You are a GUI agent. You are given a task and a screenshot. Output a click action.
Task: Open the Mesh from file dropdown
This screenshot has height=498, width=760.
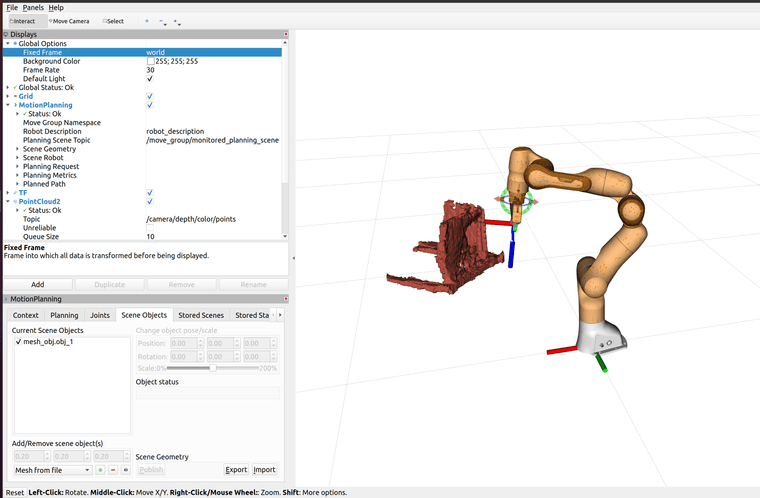53,470
